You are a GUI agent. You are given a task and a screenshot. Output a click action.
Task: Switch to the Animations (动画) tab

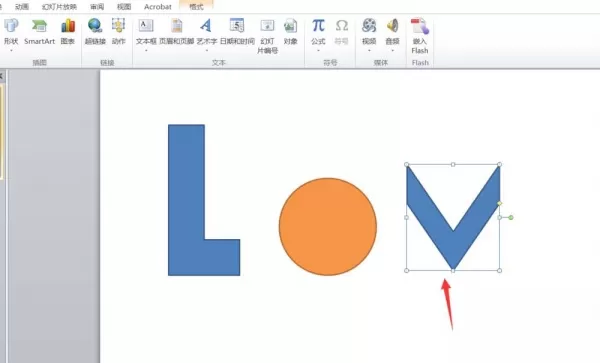pos(22,7)
